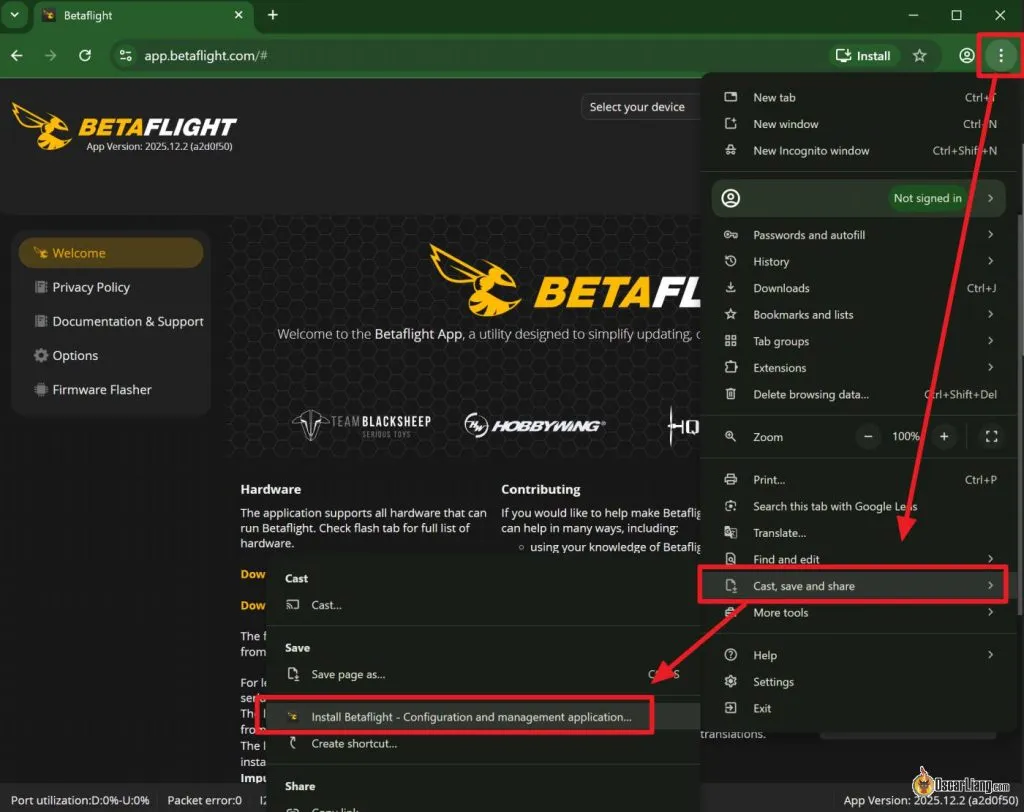Click Not signed in profile button
Viewport: 1024px width, 812px height.
tap(927, 198)
